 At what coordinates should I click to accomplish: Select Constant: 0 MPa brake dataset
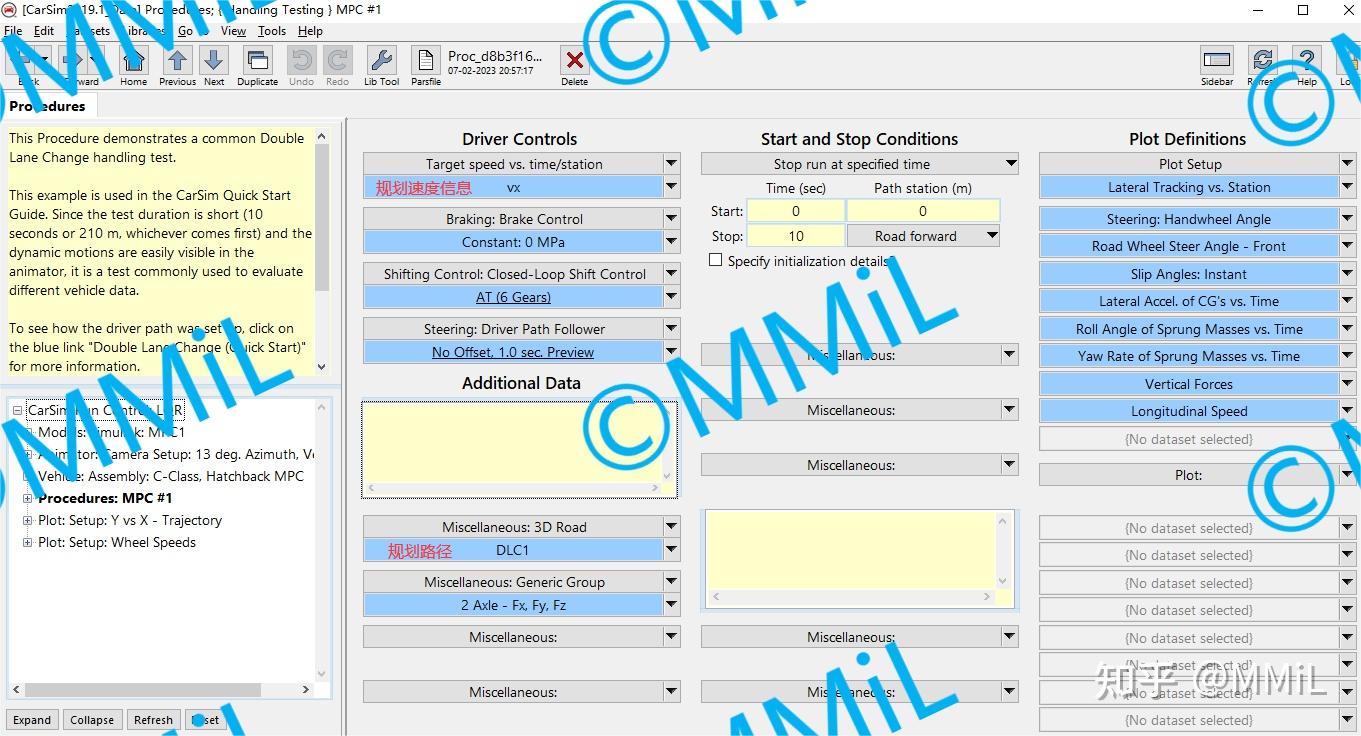click(513, 242)
